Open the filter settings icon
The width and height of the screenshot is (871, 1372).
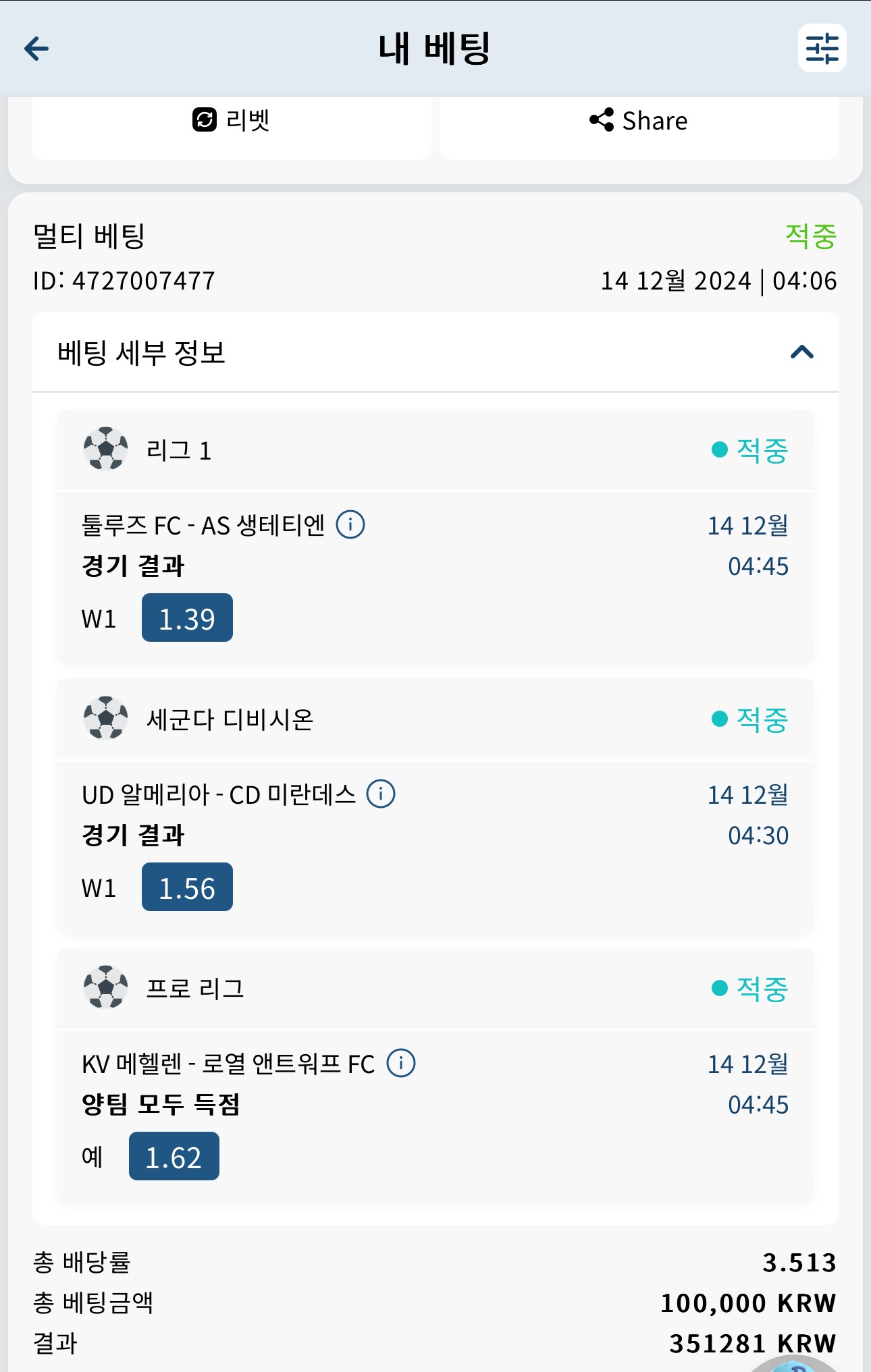click(x=822, y=49)
